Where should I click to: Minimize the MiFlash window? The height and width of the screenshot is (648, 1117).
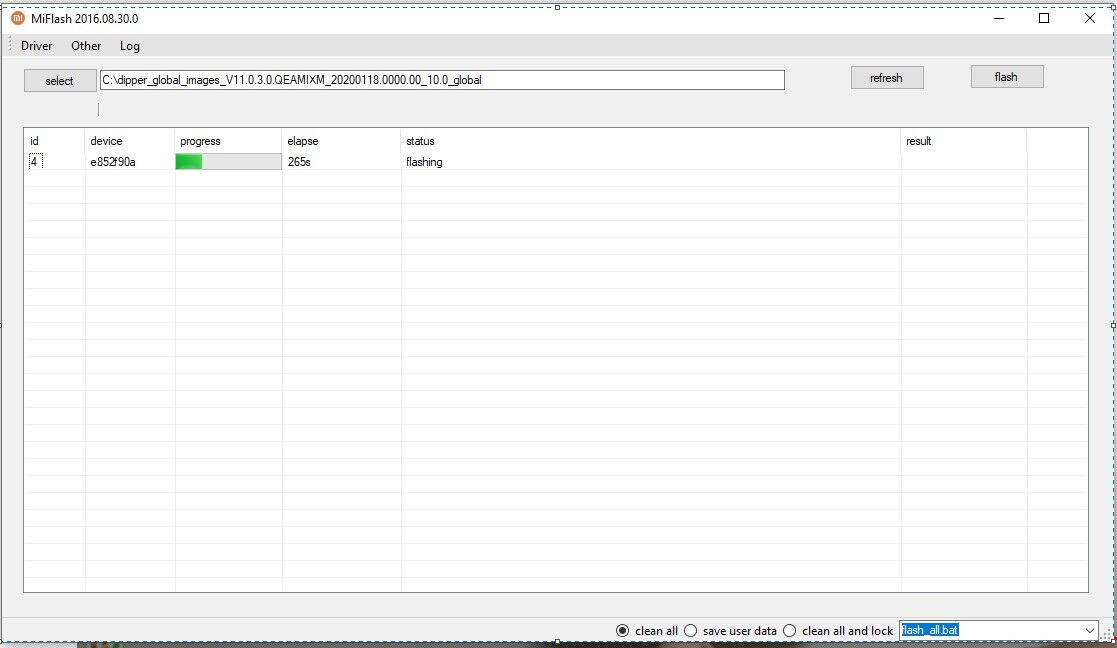point(999,19)
